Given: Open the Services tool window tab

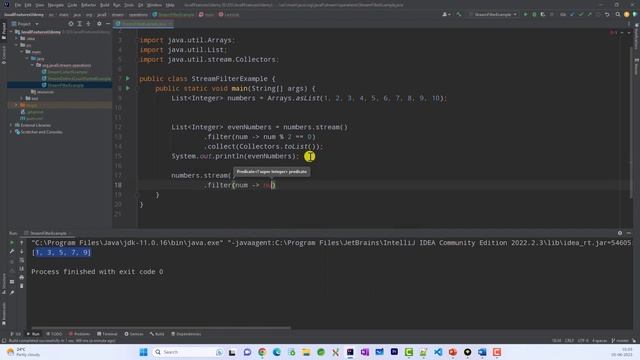Looking at the screenshot, I should (x=134, y=334).
